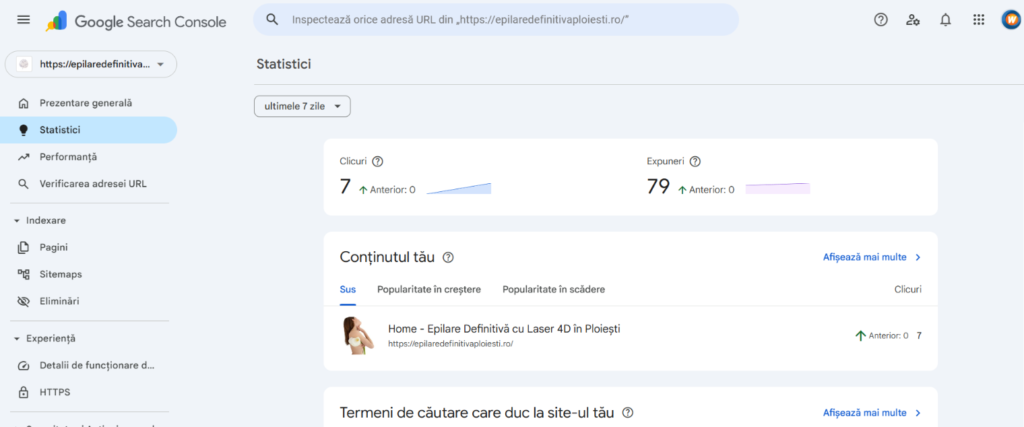The width and height of the screenshot is (1024, 427).
Task: Collapse the Experiență sidebar section
Action: point(17,338)
